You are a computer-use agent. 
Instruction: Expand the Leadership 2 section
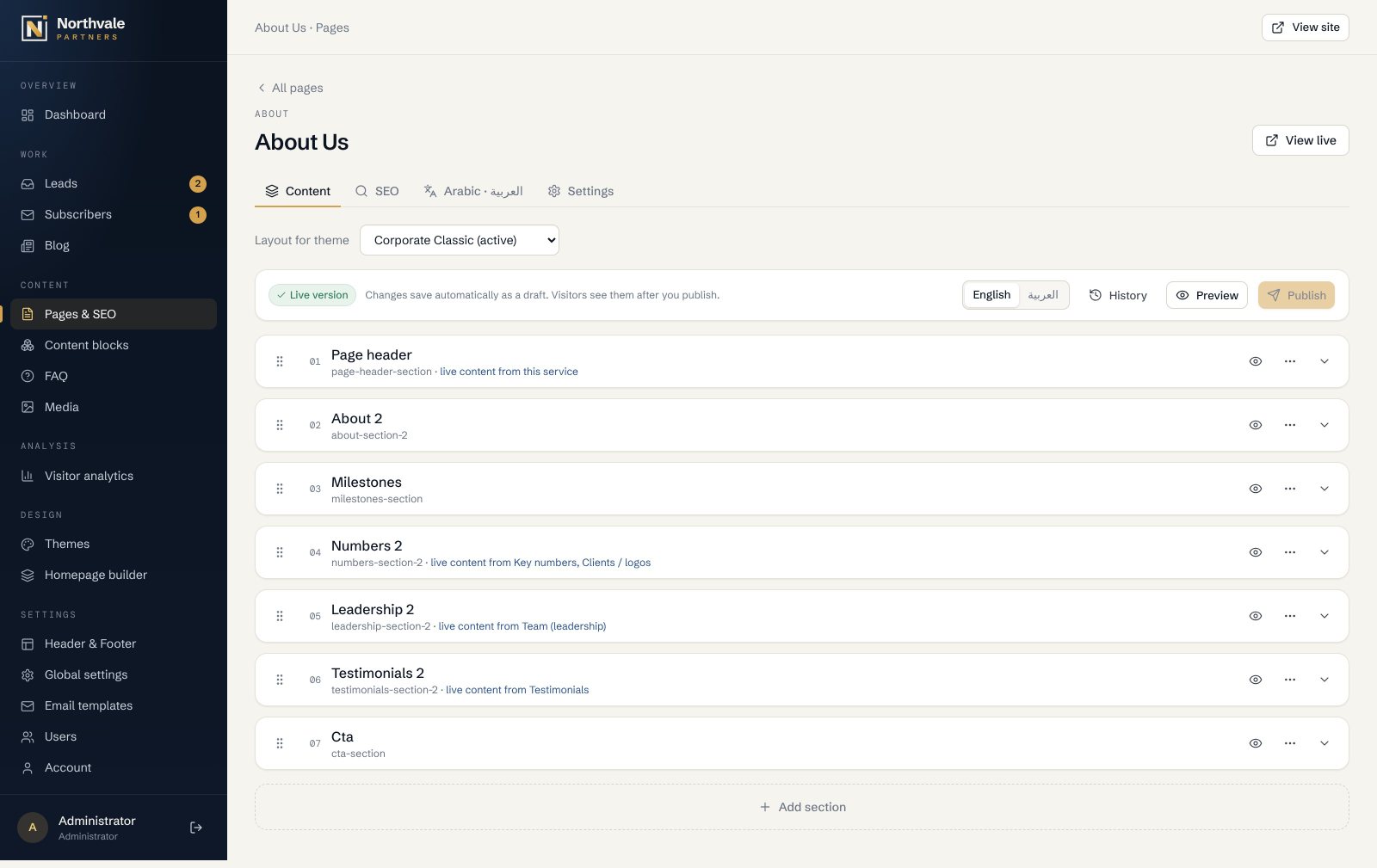point(1325,616)
